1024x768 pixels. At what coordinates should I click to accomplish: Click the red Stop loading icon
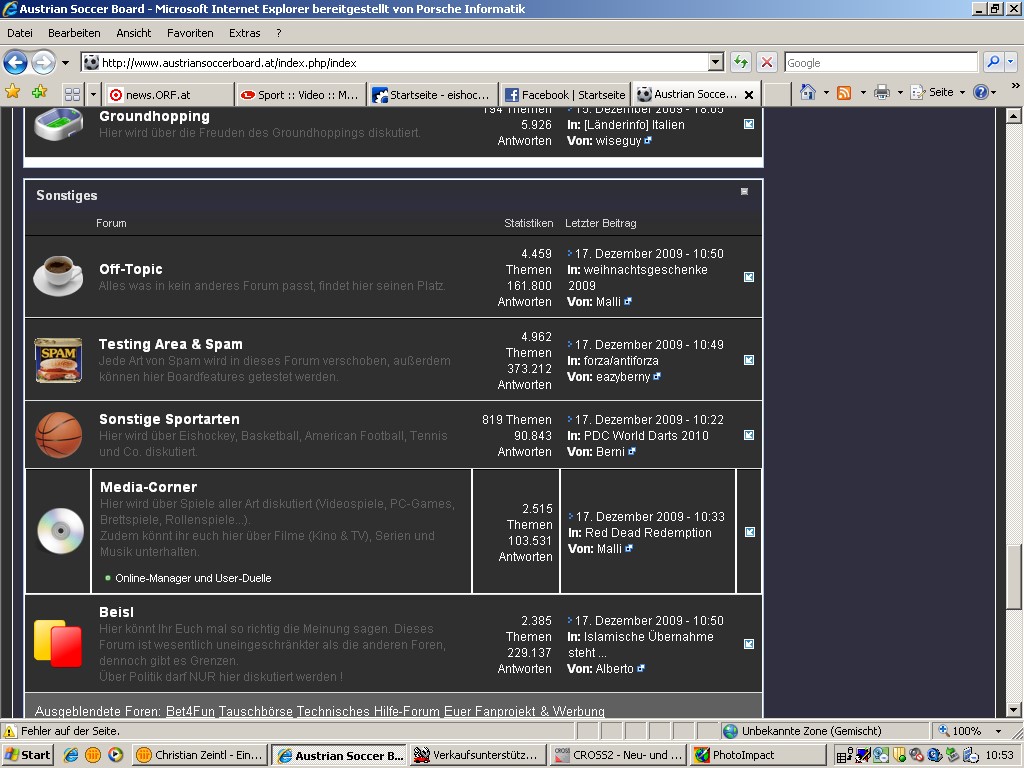click(767, 62)
